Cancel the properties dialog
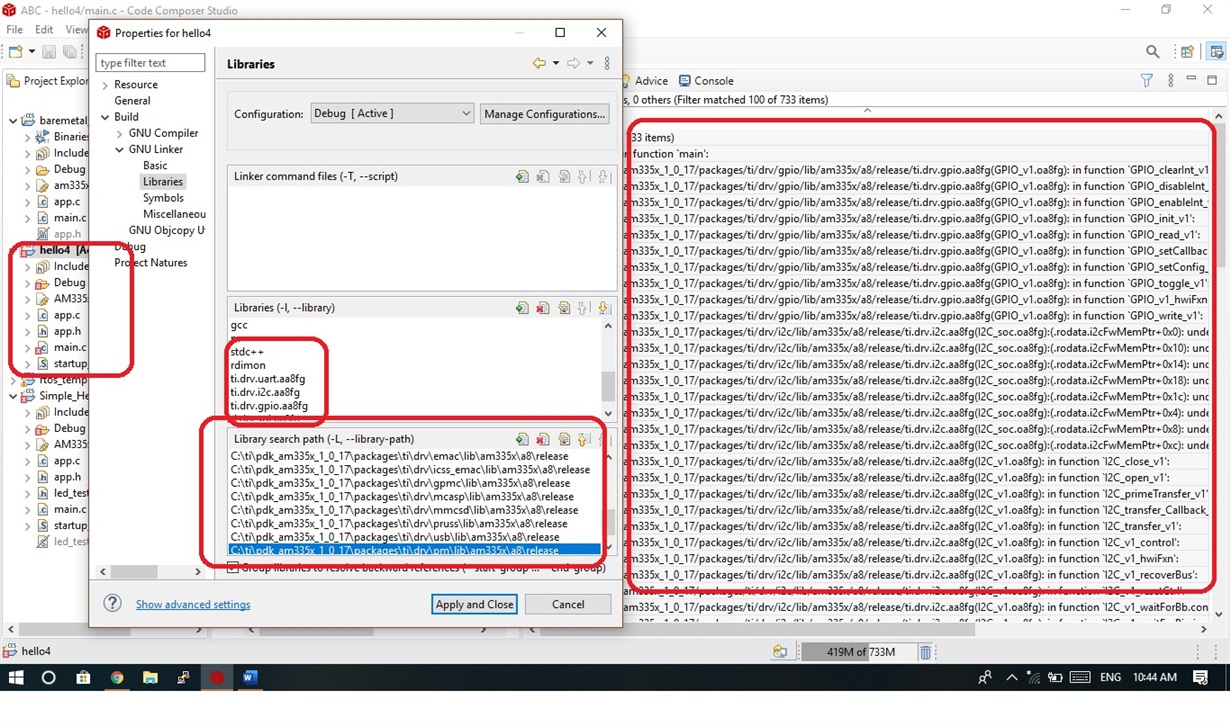Viewport: 1230px width, 726px height. click(x=568, y=604)
